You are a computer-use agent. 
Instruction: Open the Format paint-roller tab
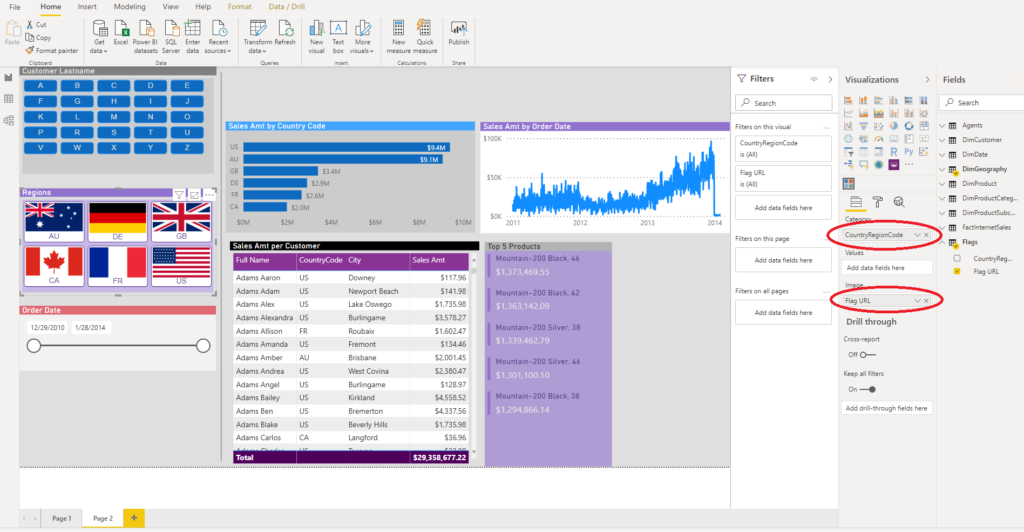click(x=878, y=202)
